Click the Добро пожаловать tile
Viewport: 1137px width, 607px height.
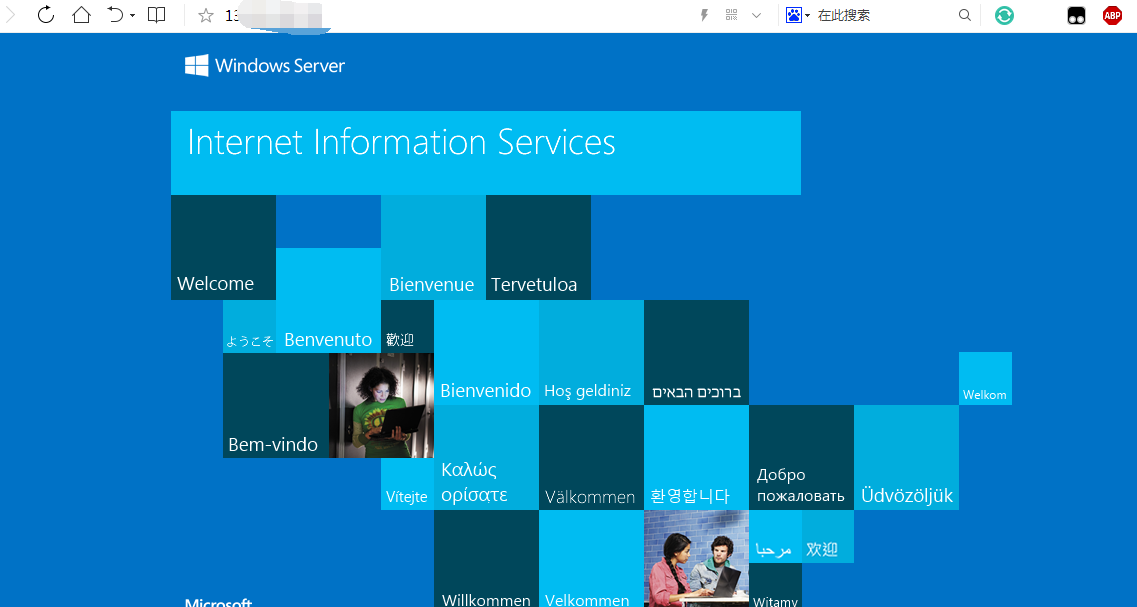point(801,458)
